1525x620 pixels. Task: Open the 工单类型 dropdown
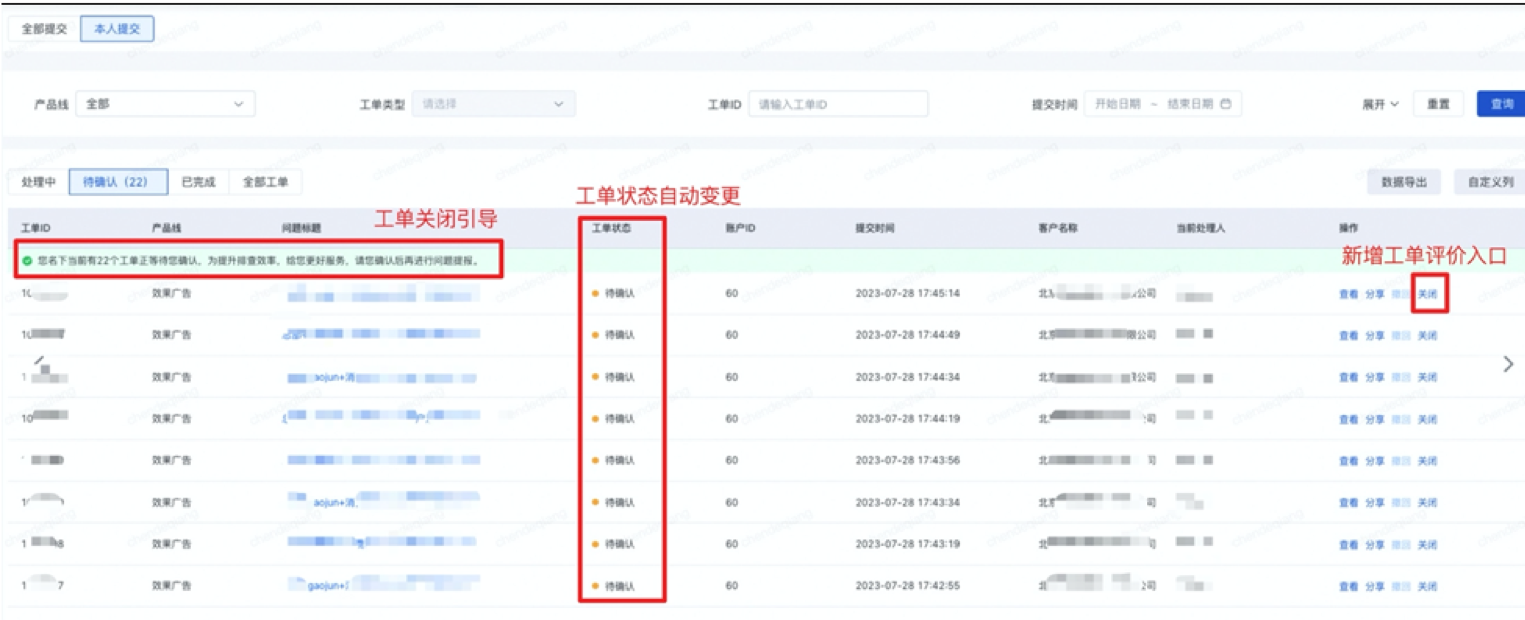(494, 104)
